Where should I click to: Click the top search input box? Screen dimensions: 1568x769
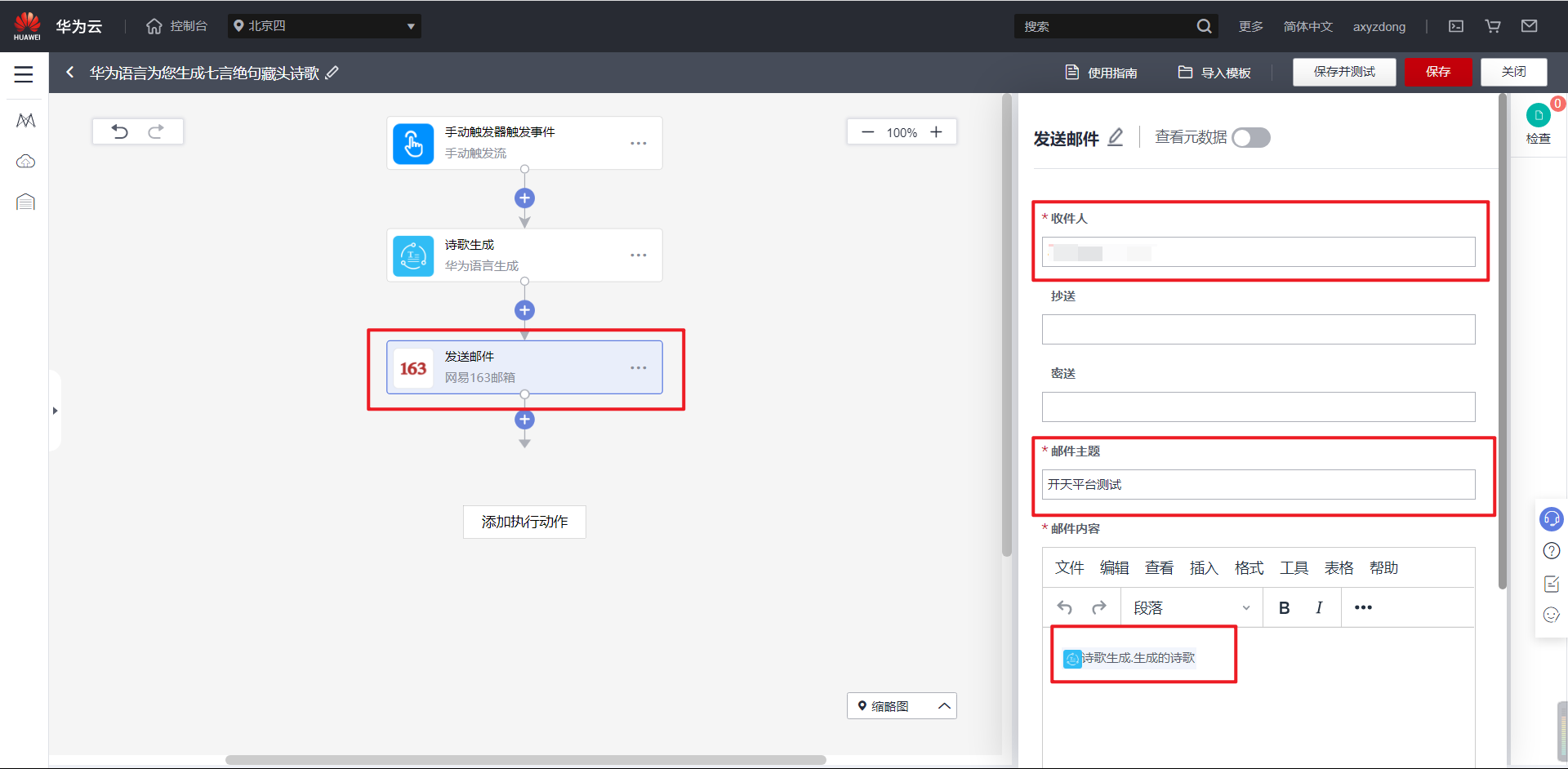(1106, 26)
